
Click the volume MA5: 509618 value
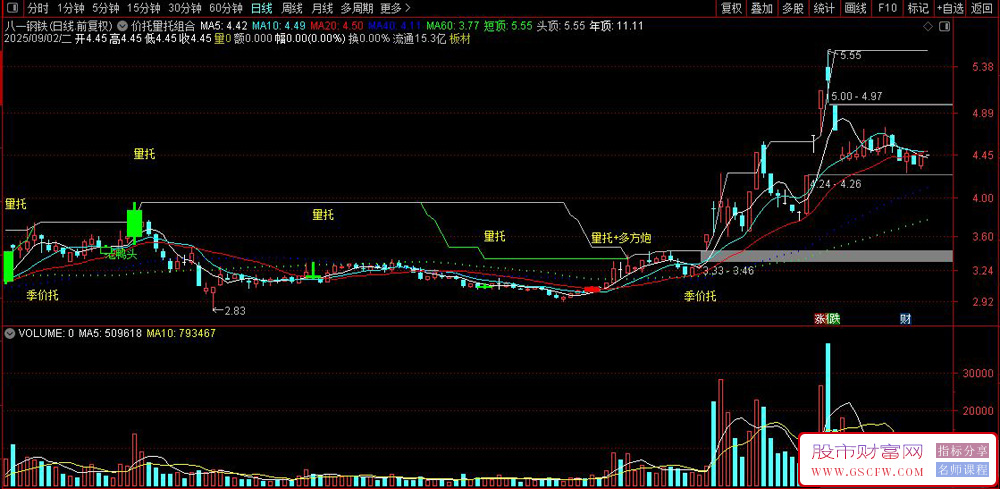(110, 333)
